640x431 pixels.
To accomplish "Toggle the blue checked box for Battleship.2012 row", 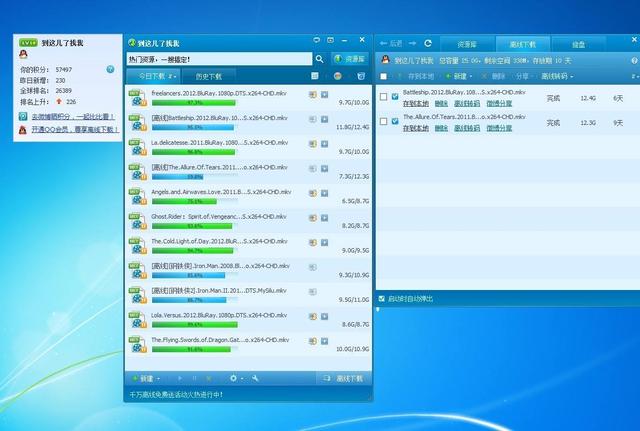I will [395, 97].
